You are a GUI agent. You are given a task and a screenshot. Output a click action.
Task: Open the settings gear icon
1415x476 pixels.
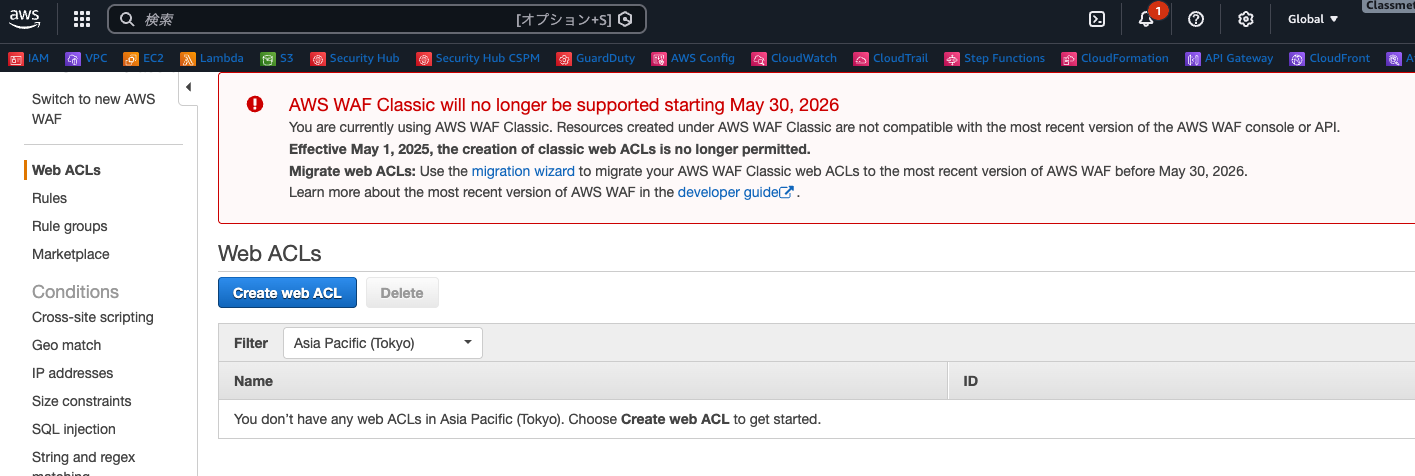tap(1245, 19)
